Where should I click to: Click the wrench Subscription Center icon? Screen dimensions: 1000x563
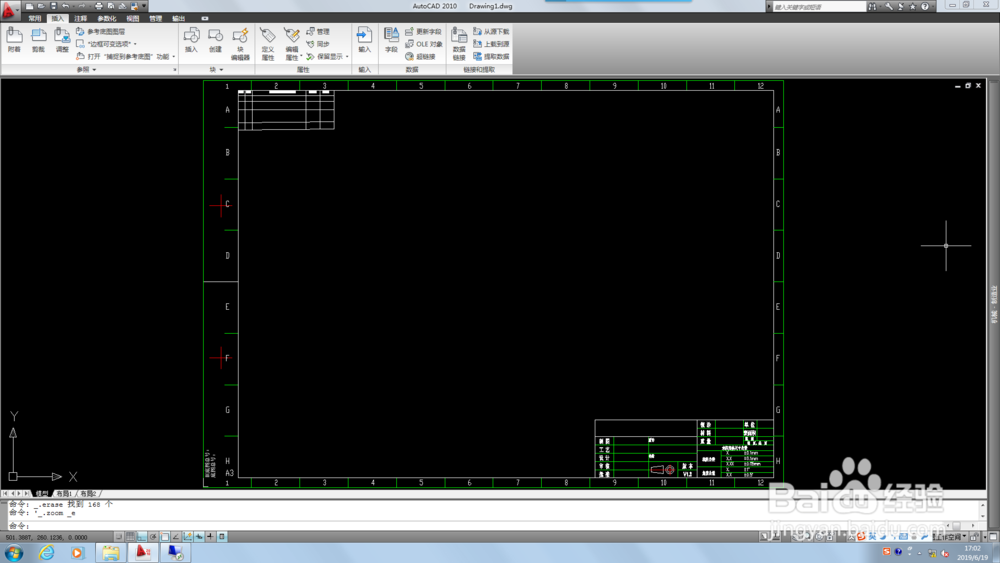pyautogui.click(x=889, y=6)
